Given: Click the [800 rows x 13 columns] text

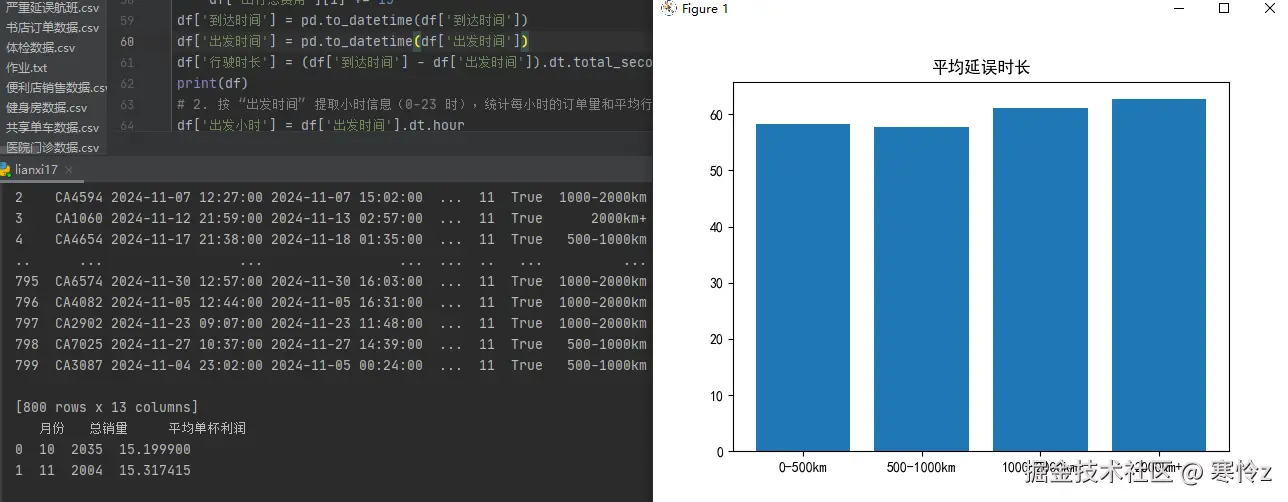Looking at the screenshot, I should 106,407.
